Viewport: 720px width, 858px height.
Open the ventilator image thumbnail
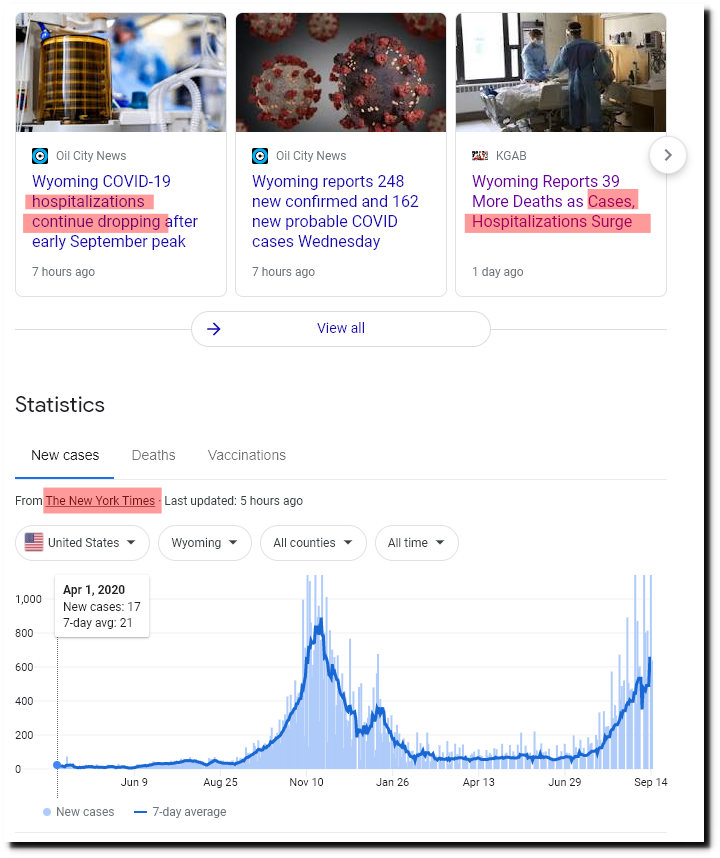[x=121, y=72]
